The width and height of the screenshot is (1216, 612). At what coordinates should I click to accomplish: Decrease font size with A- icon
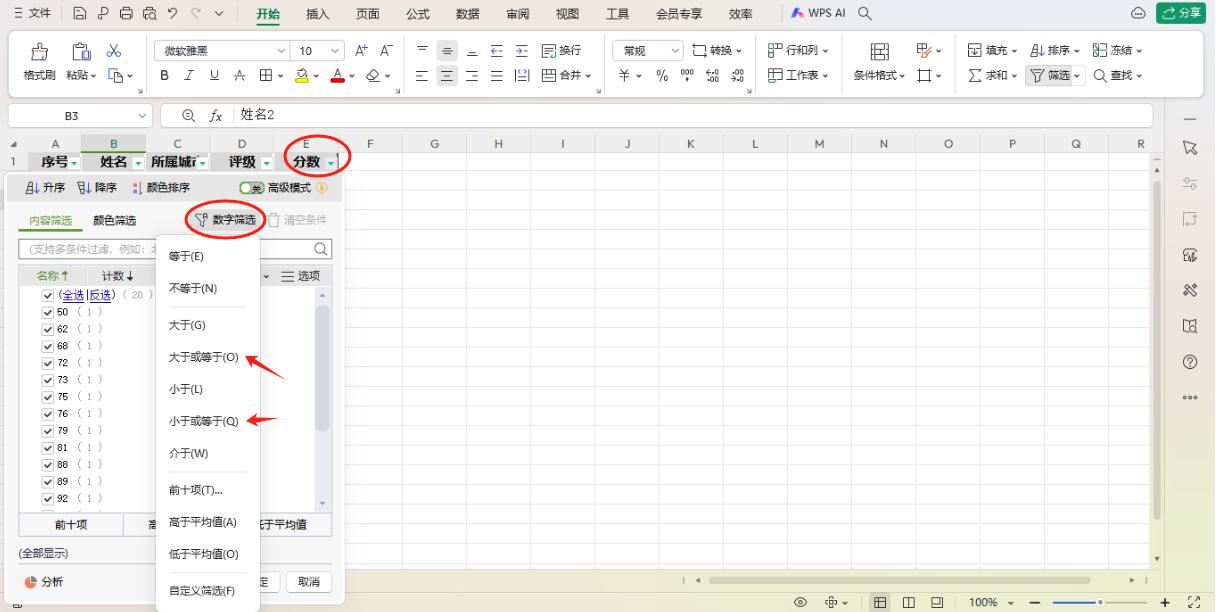pyautogui.click(x=384, y=51)
